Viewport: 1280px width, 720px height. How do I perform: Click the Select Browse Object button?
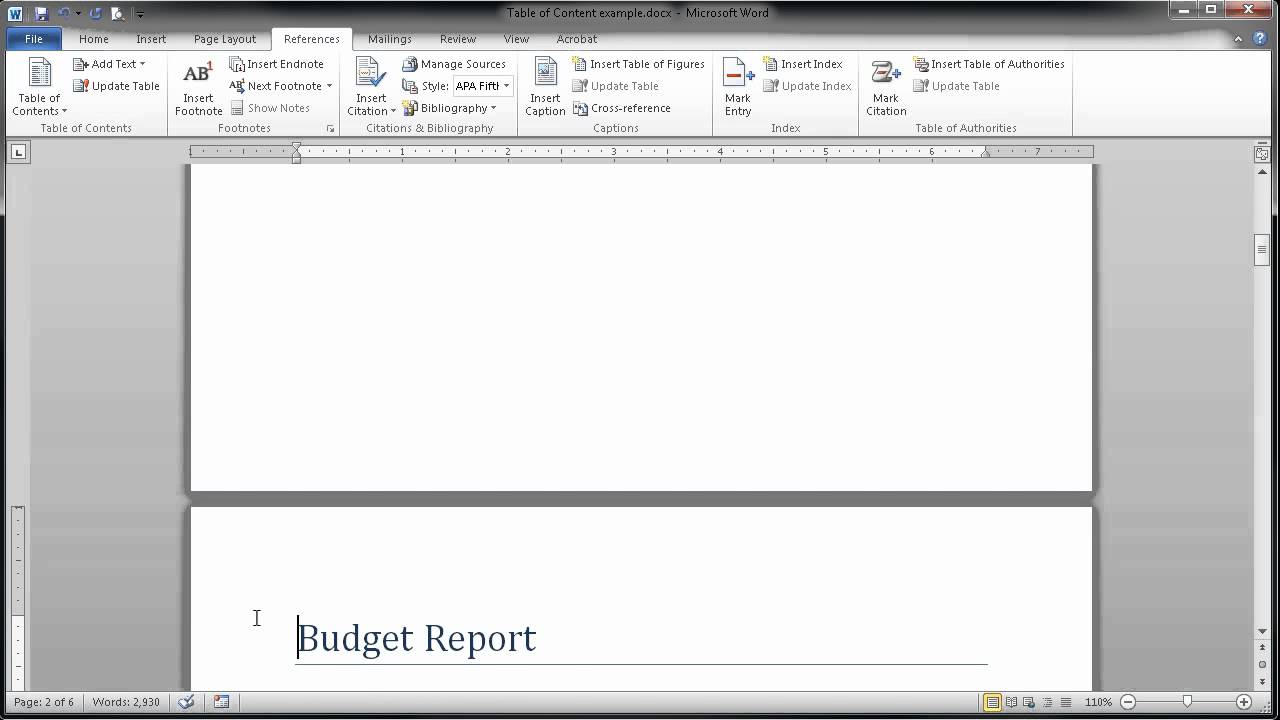pos(1261,665)
